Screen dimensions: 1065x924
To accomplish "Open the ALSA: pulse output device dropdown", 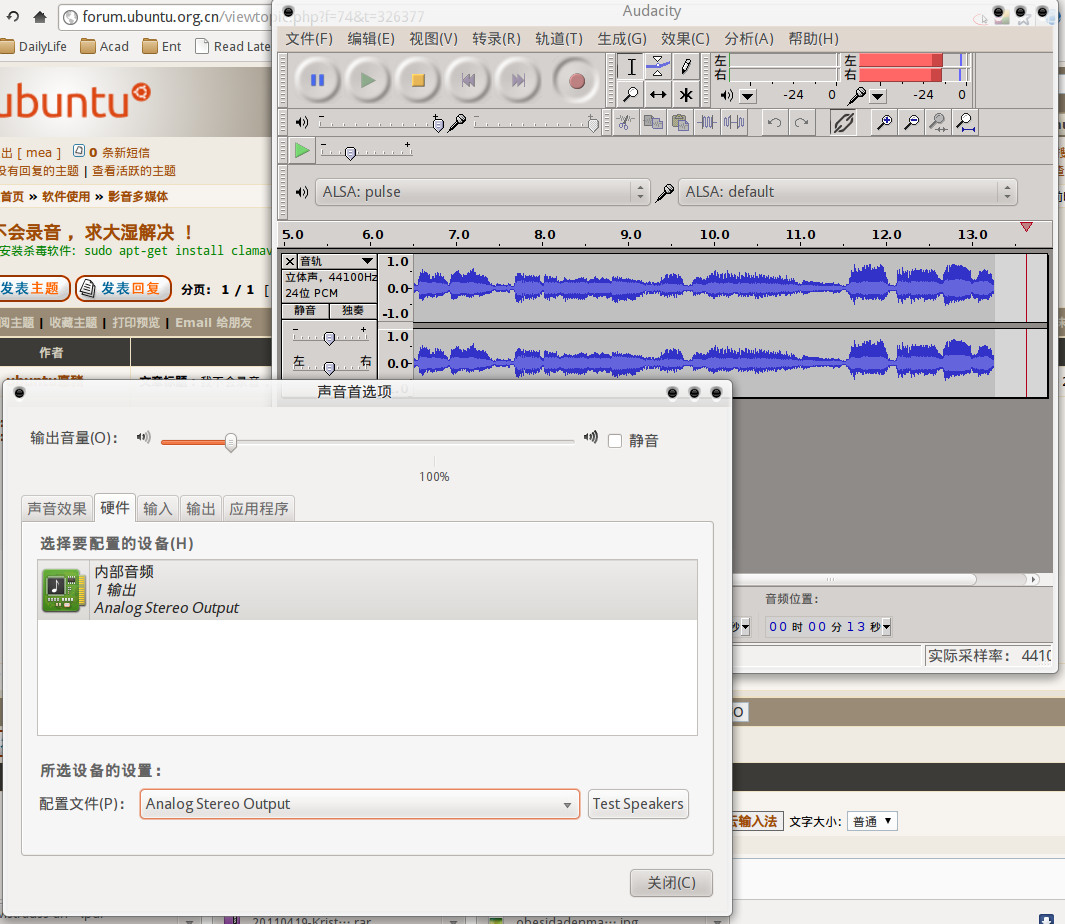I will 482,192.
